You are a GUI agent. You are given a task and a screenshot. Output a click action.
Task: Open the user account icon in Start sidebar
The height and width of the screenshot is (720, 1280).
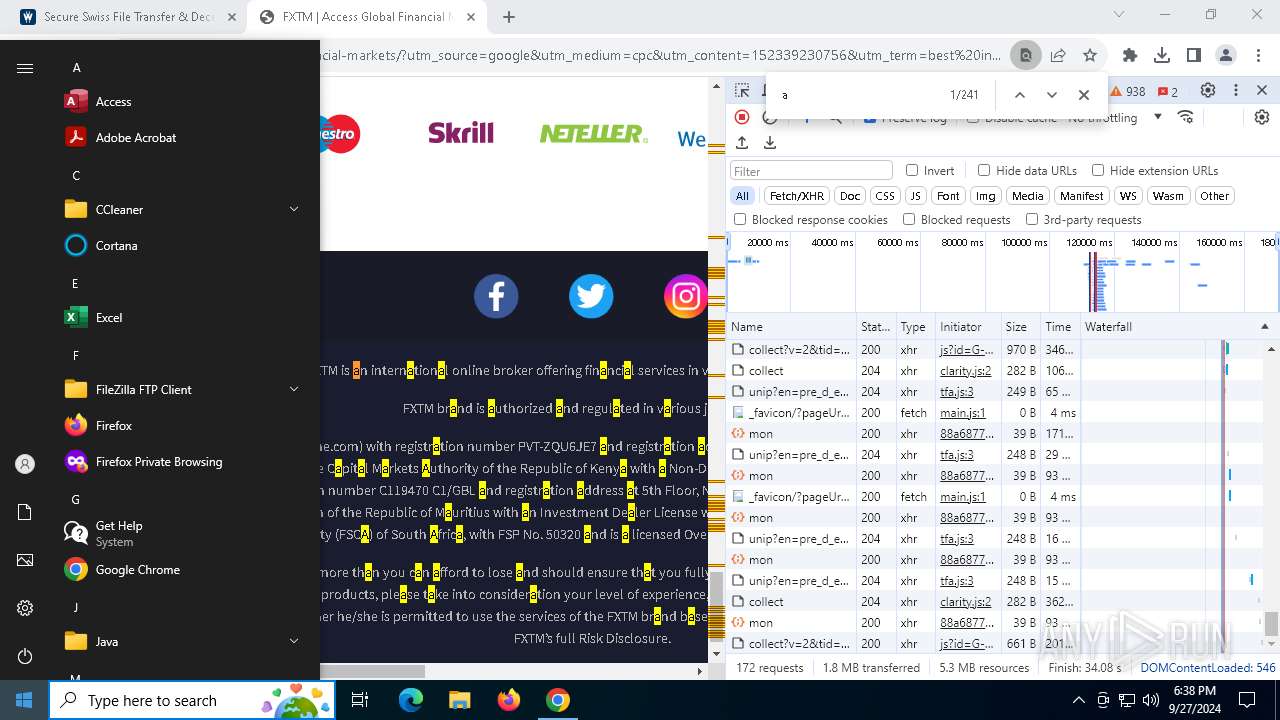click(x=25, y=464)
